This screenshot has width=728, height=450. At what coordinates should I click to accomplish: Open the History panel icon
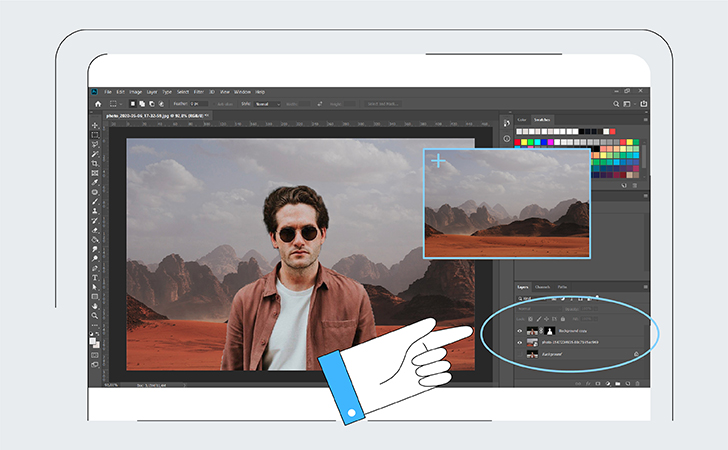tap(507, 123)
